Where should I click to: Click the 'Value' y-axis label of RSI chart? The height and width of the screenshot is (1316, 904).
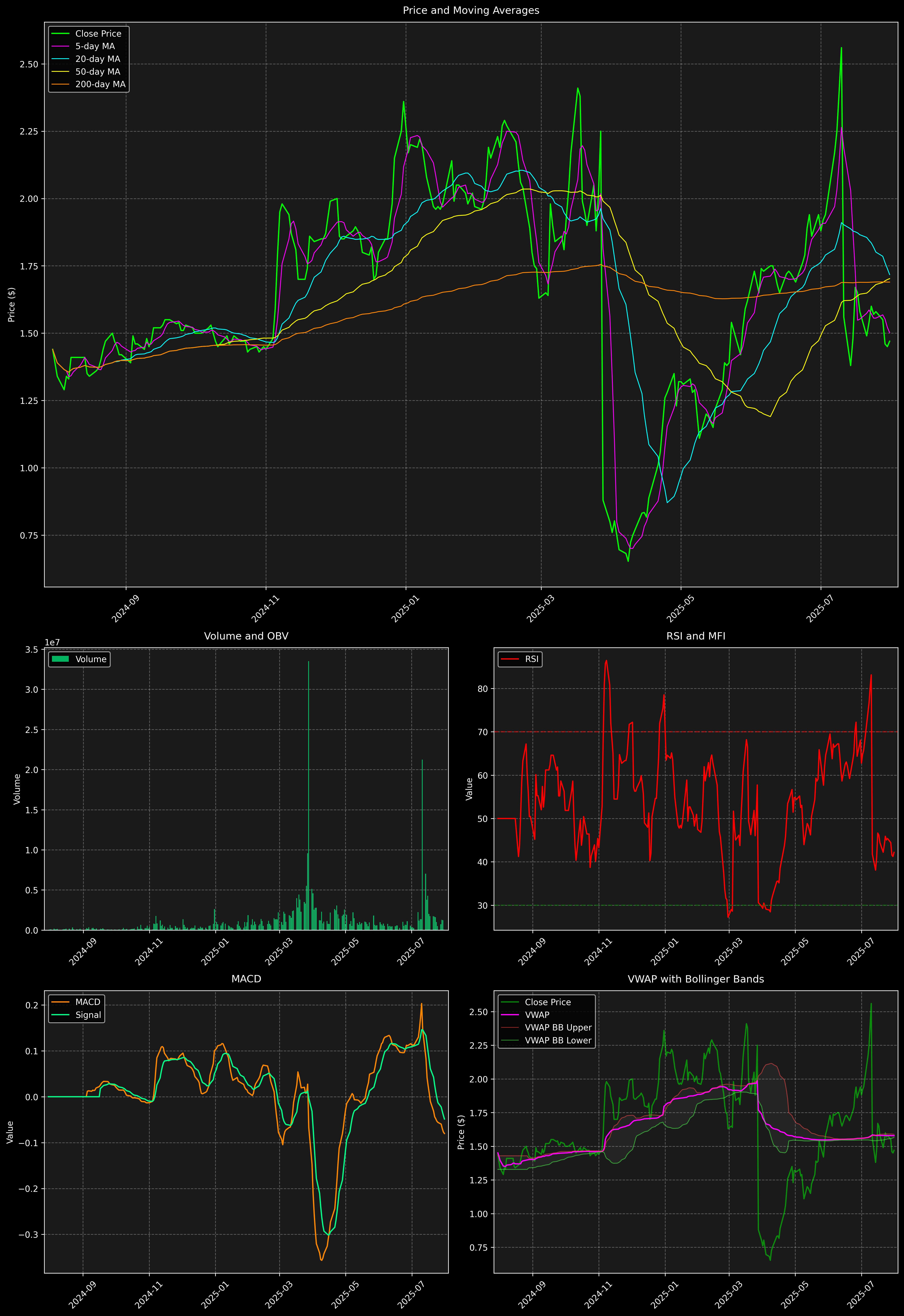pos(469,789)
